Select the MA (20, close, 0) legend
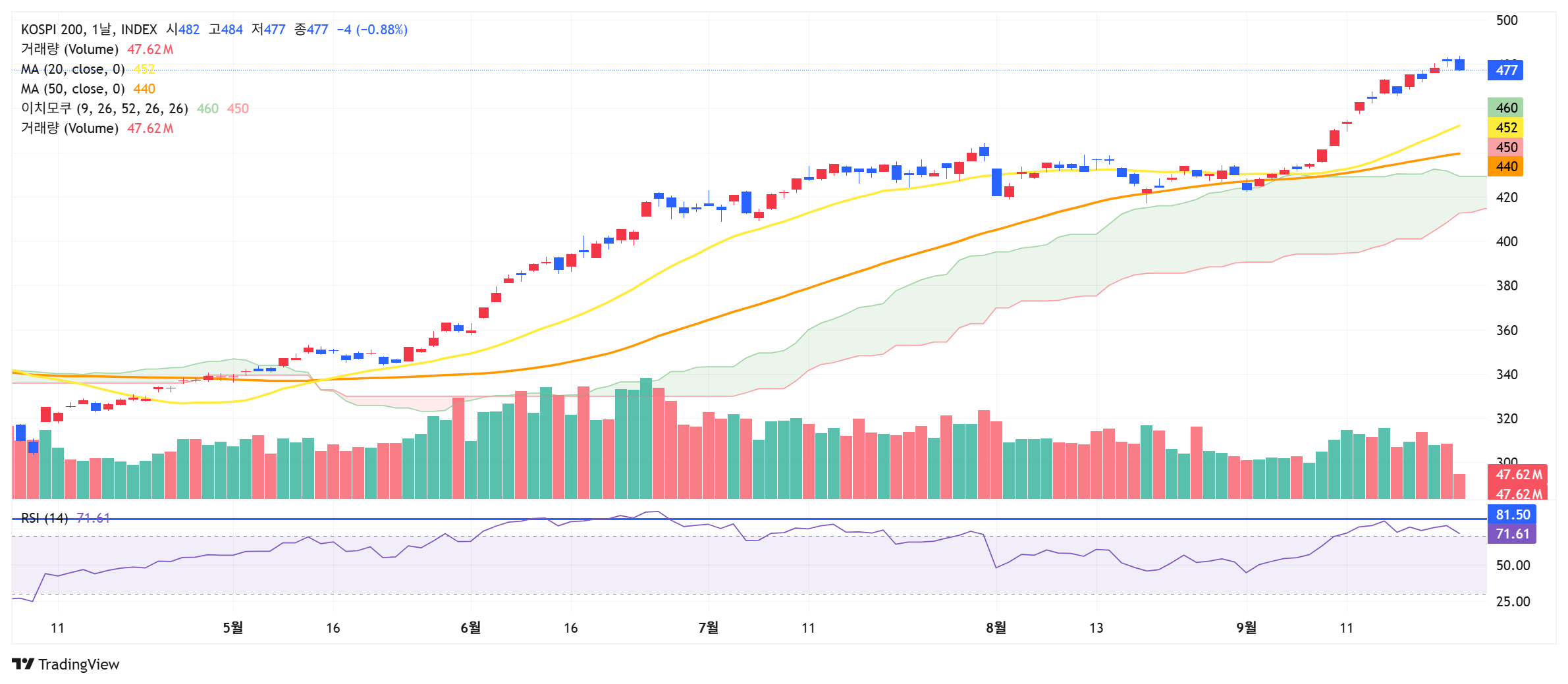The image size is (1568, 684). 73,69
